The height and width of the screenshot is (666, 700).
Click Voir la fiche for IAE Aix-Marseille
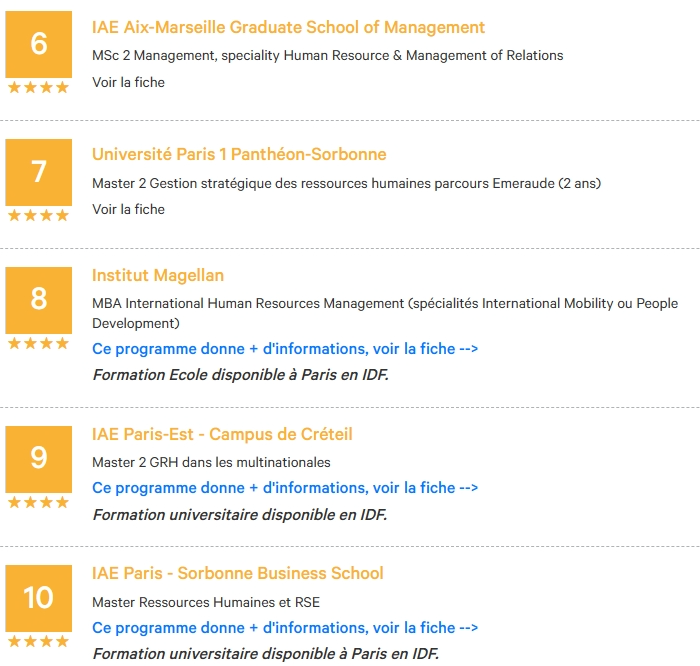[x=128, y=82]
